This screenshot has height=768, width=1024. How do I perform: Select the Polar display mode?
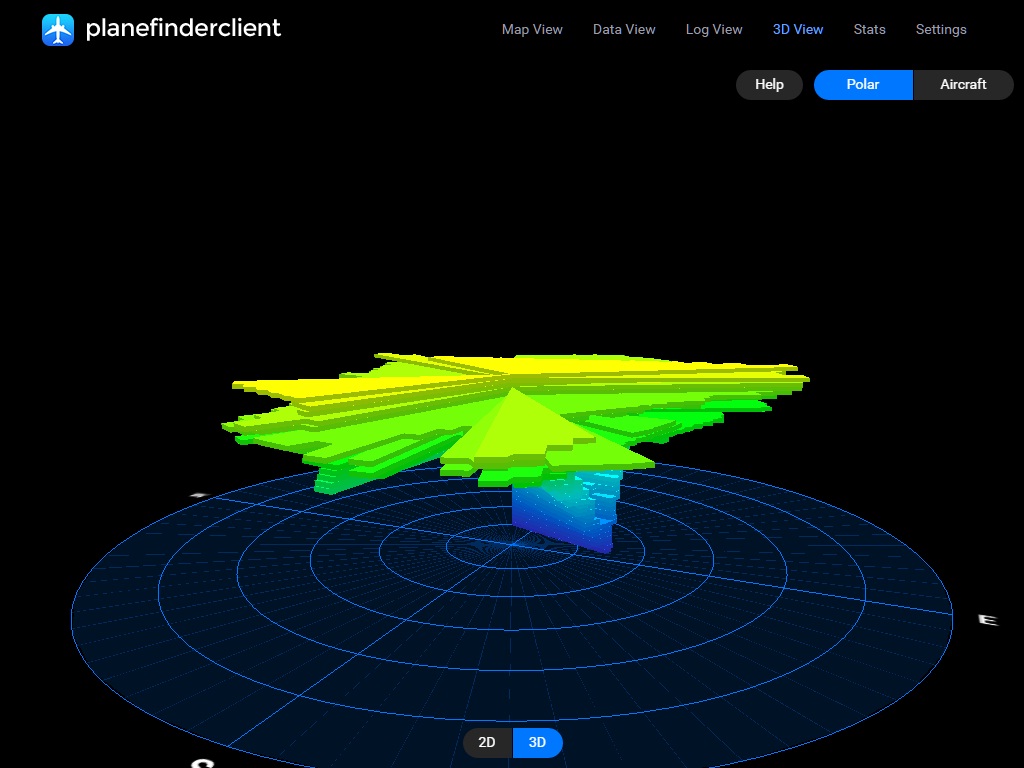pyautogui.click(x=863, y=84)
